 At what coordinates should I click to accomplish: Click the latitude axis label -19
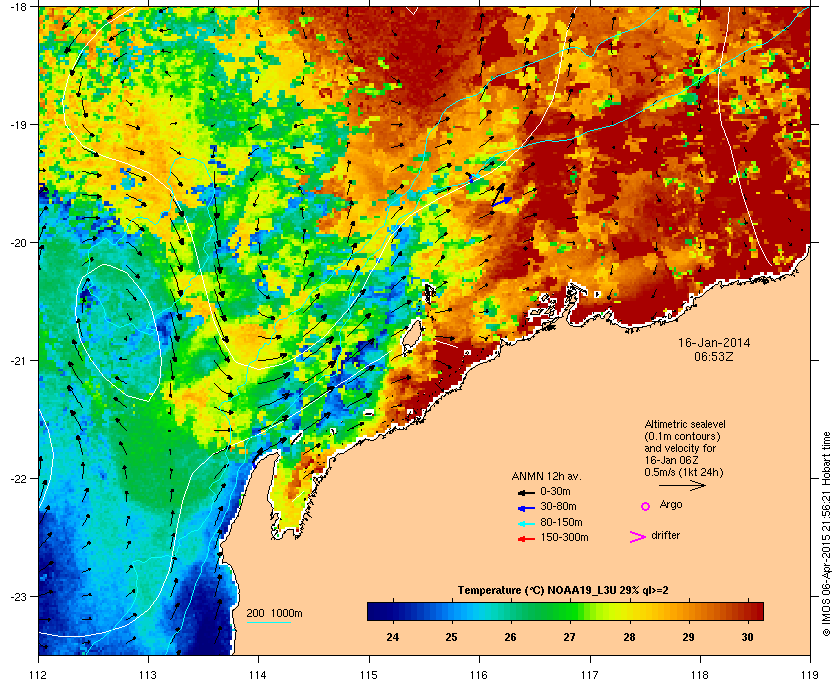coord(18,125)
